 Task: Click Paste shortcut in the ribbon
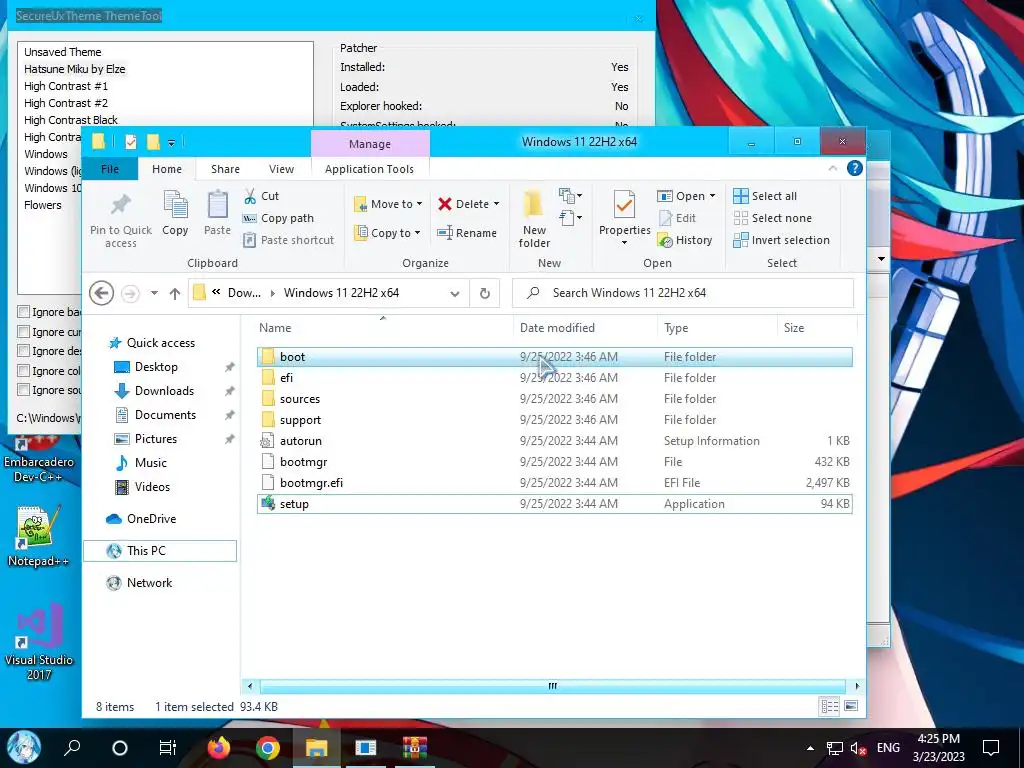289,240
